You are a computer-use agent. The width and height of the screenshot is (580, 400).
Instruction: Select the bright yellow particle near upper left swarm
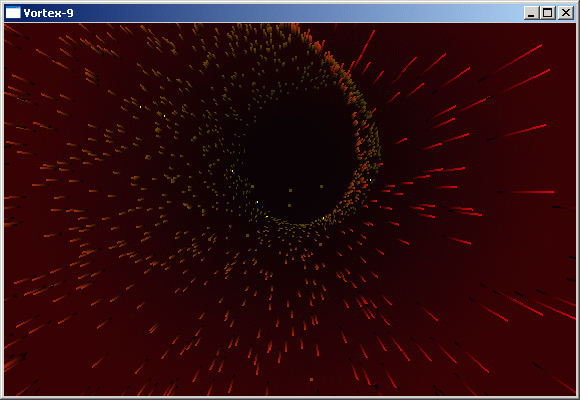tap(141, 107)
